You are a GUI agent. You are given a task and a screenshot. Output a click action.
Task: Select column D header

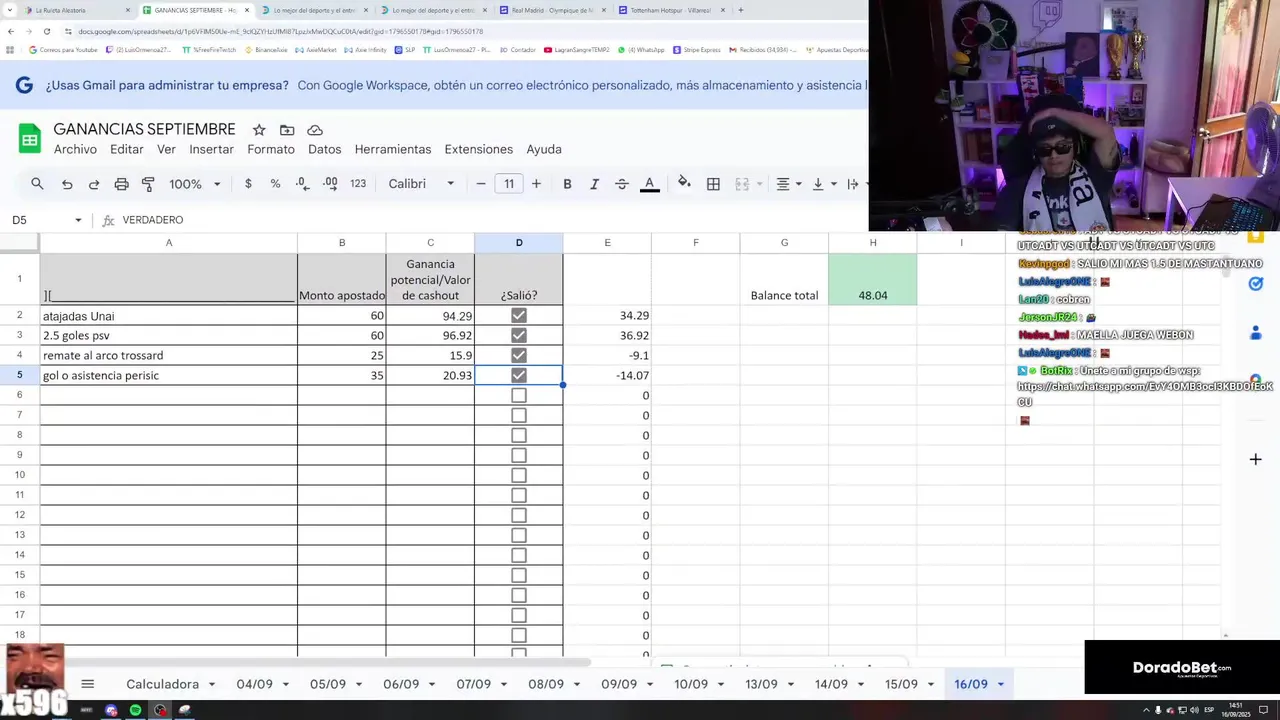tap(519, 242)
